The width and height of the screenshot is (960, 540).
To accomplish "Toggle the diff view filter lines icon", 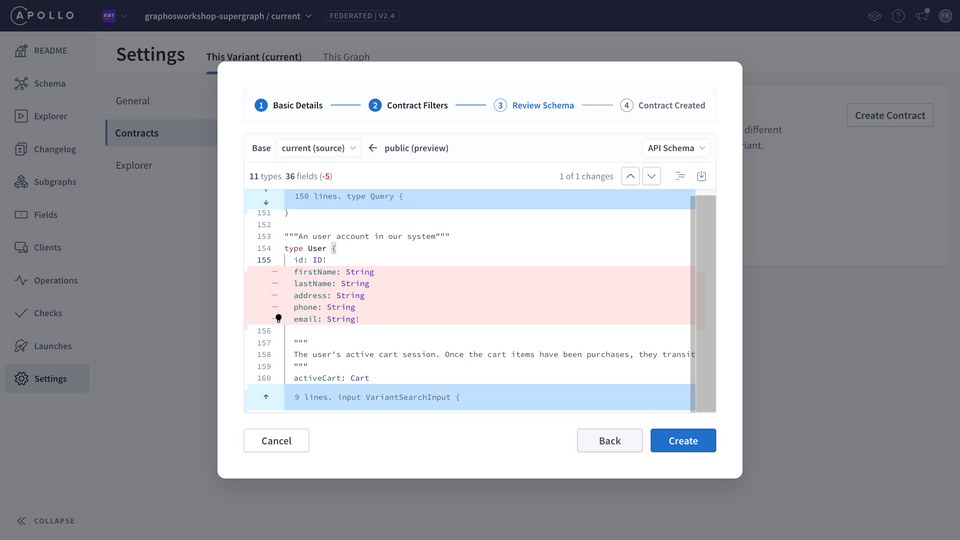I will click(x=680, y=176).
